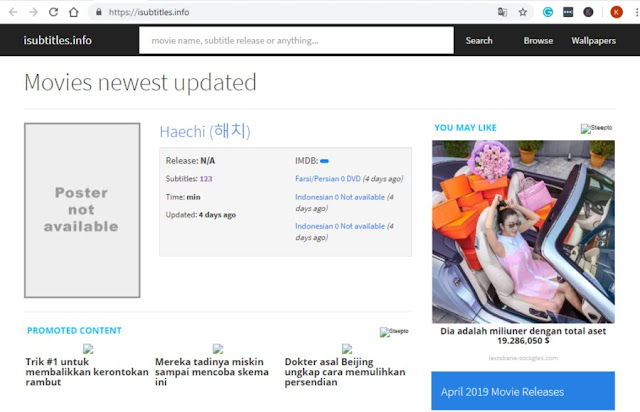Open the second Indonesian Not available subtitle
This screenshot has height=412, width=640.
340,226
